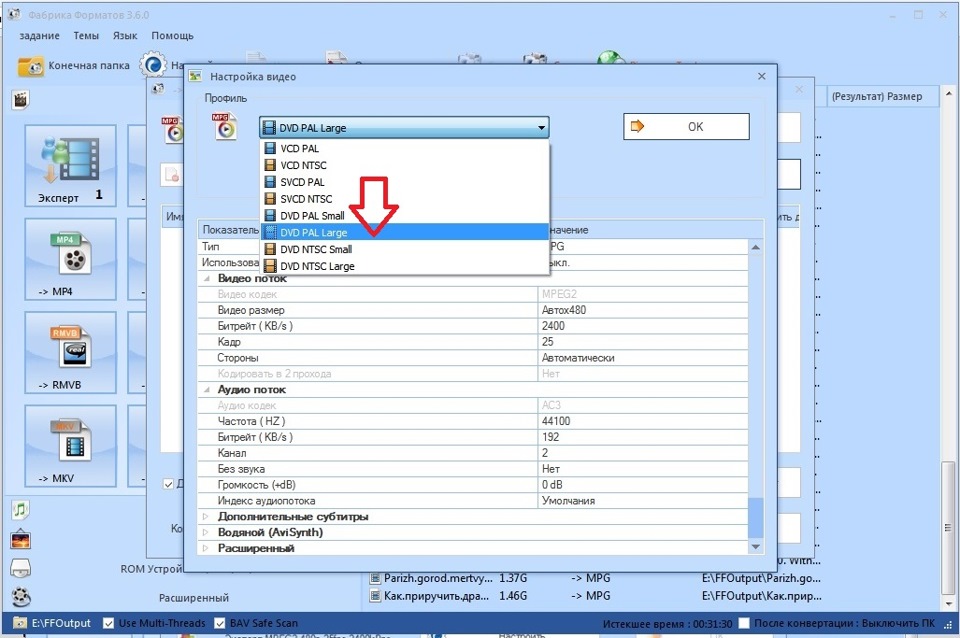Click the Показатель column header
960x638 pixels.
coord(230,230)
